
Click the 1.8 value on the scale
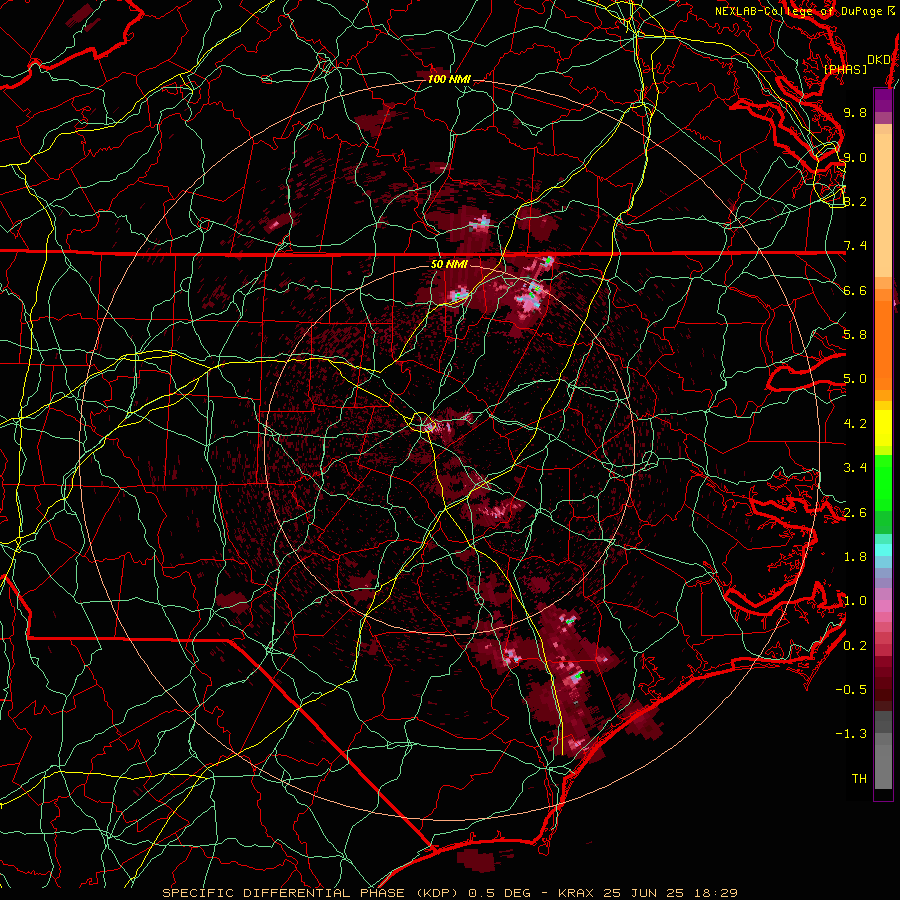tap(855, 557)
